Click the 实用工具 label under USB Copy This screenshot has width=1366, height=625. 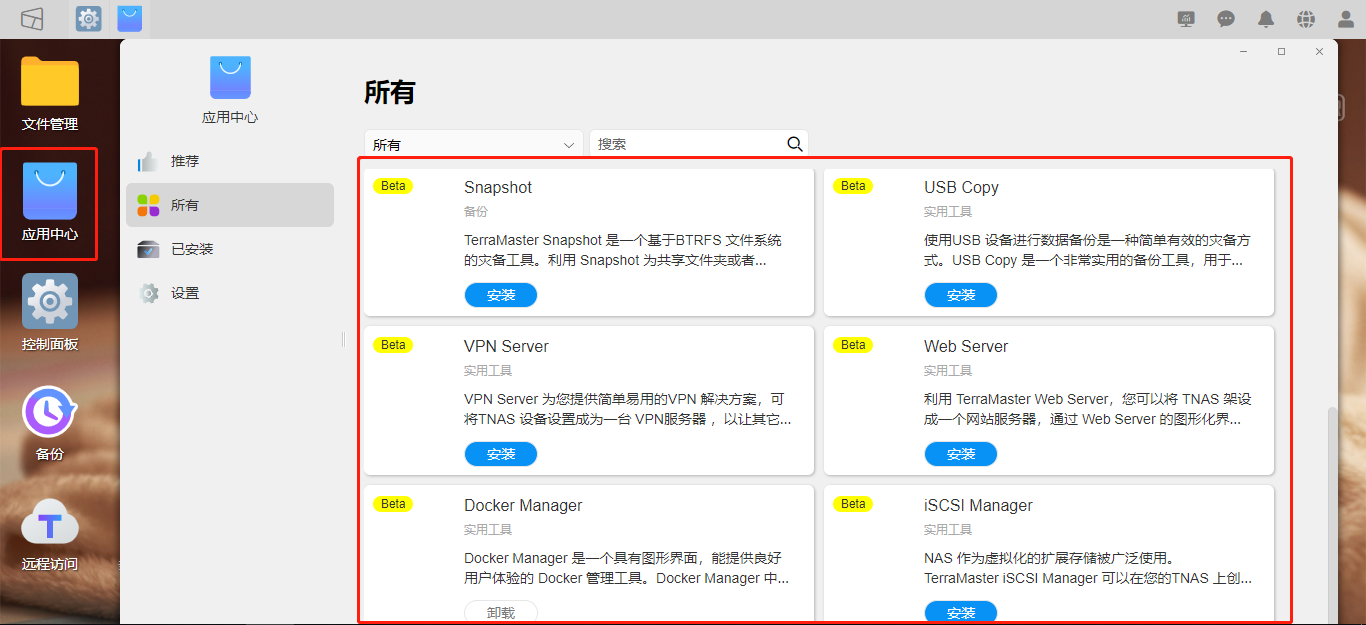(948, 212)
